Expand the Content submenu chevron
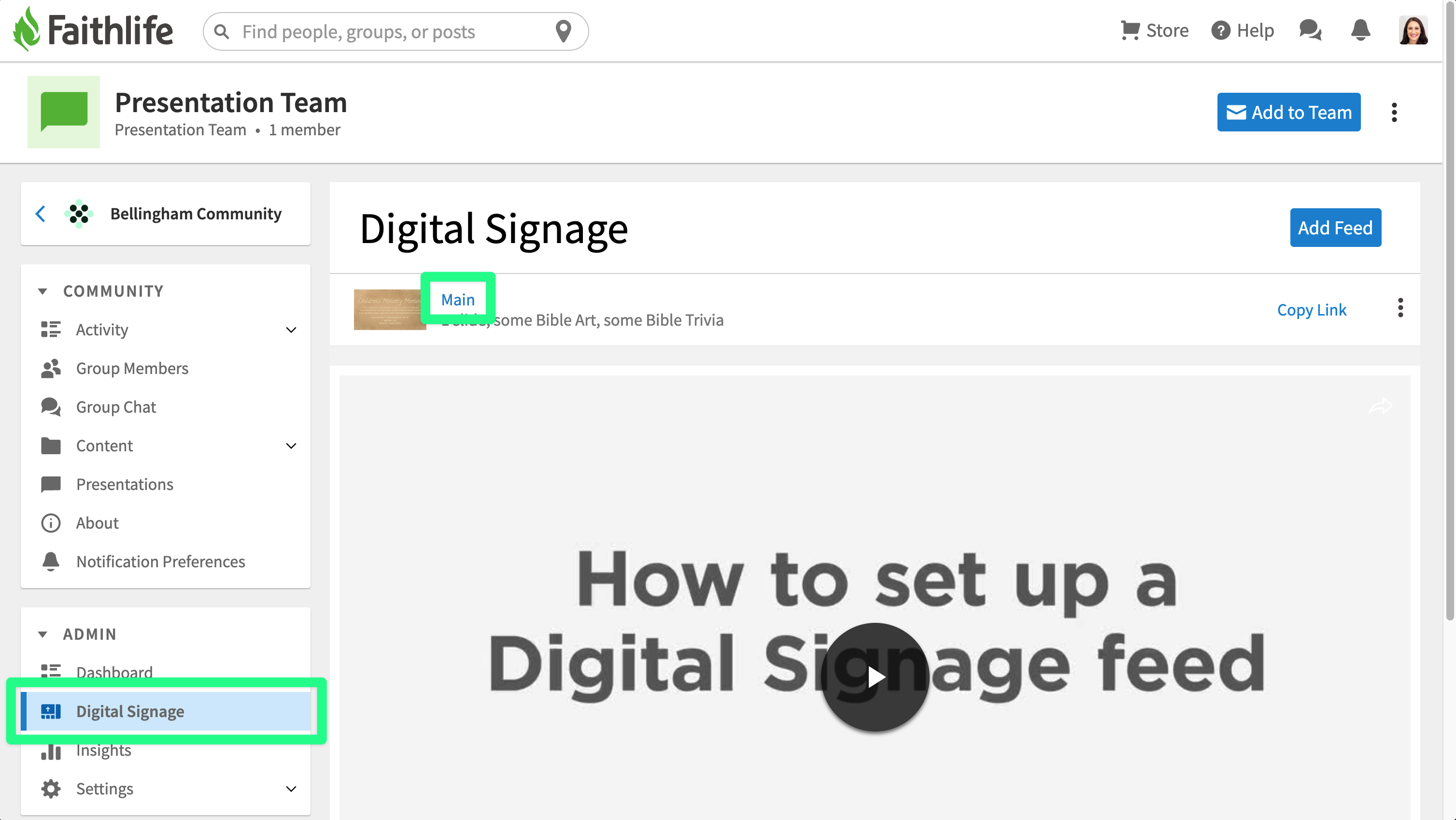 (x=291, y=446)
